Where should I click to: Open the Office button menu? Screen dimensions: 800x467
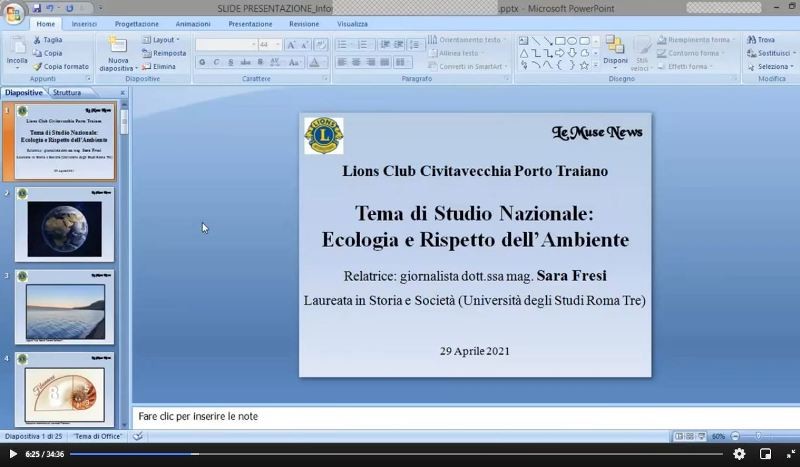pyautogui.click(x=14, y=14)
